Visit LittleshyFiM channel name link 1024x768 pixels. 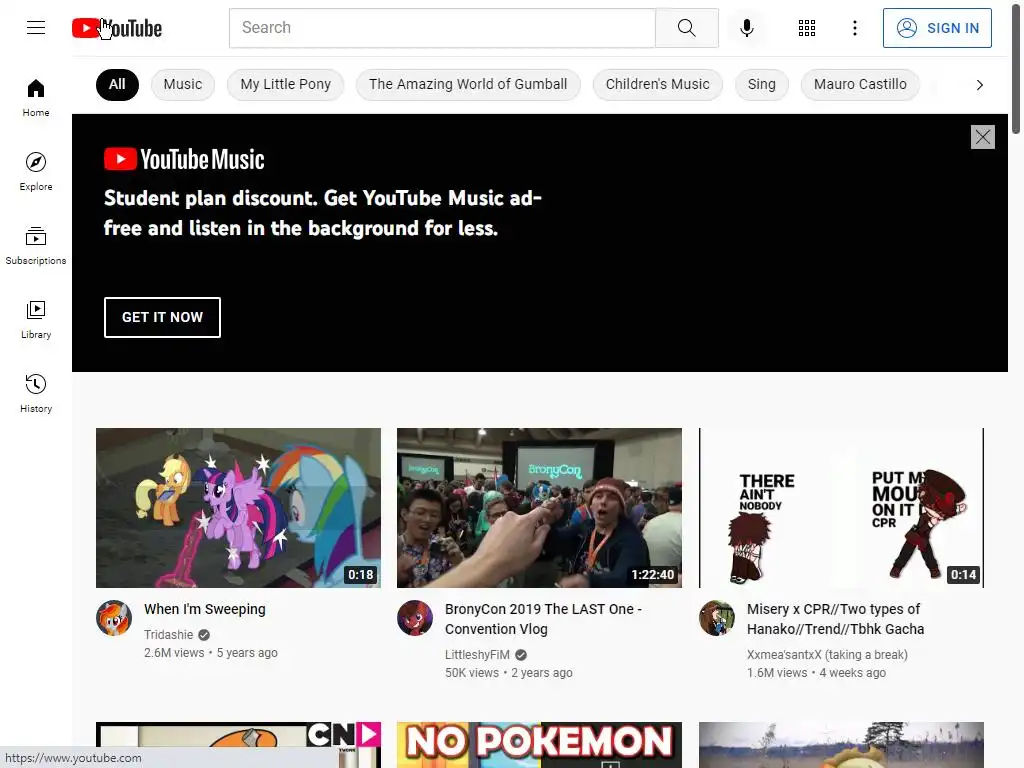(x=477, y=655)
